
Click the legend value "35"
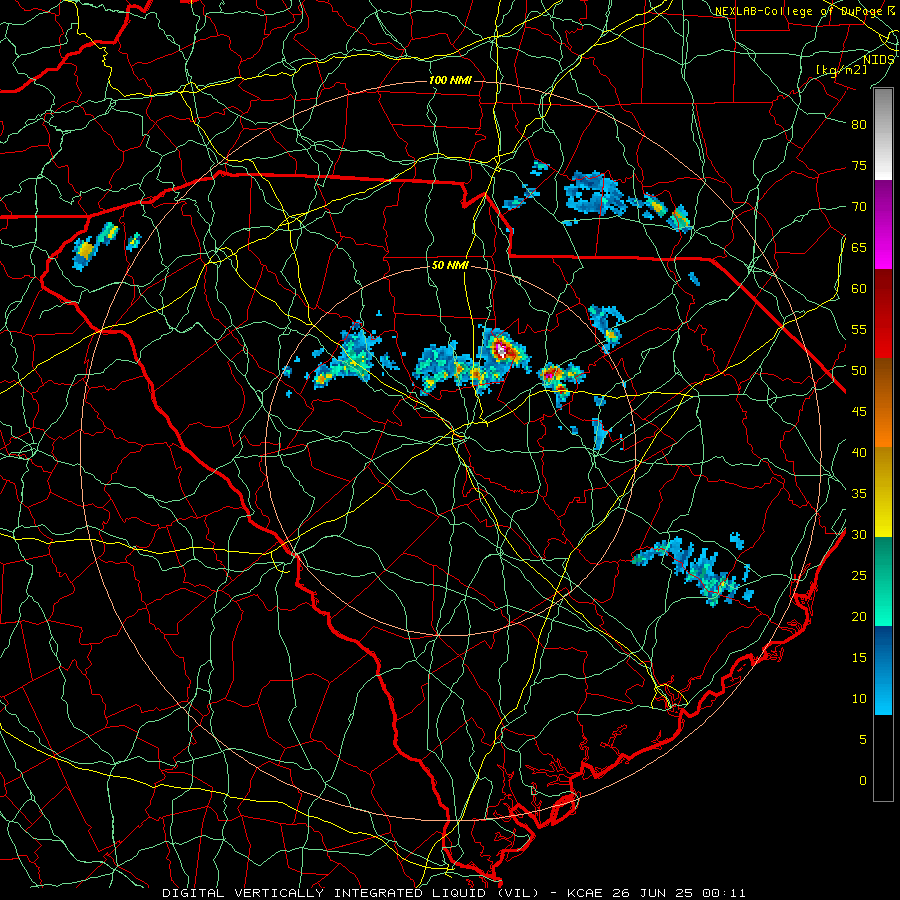[x=859, y=494]
